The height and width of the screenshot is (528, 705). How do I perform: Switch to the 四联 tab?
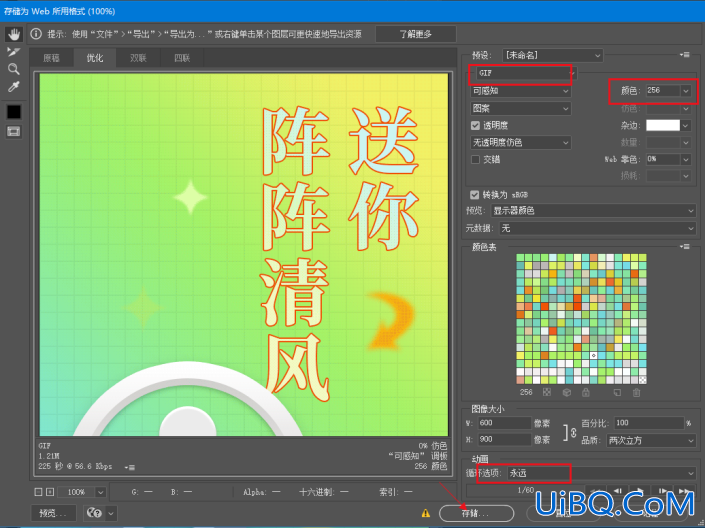click(x=182, y=58)
